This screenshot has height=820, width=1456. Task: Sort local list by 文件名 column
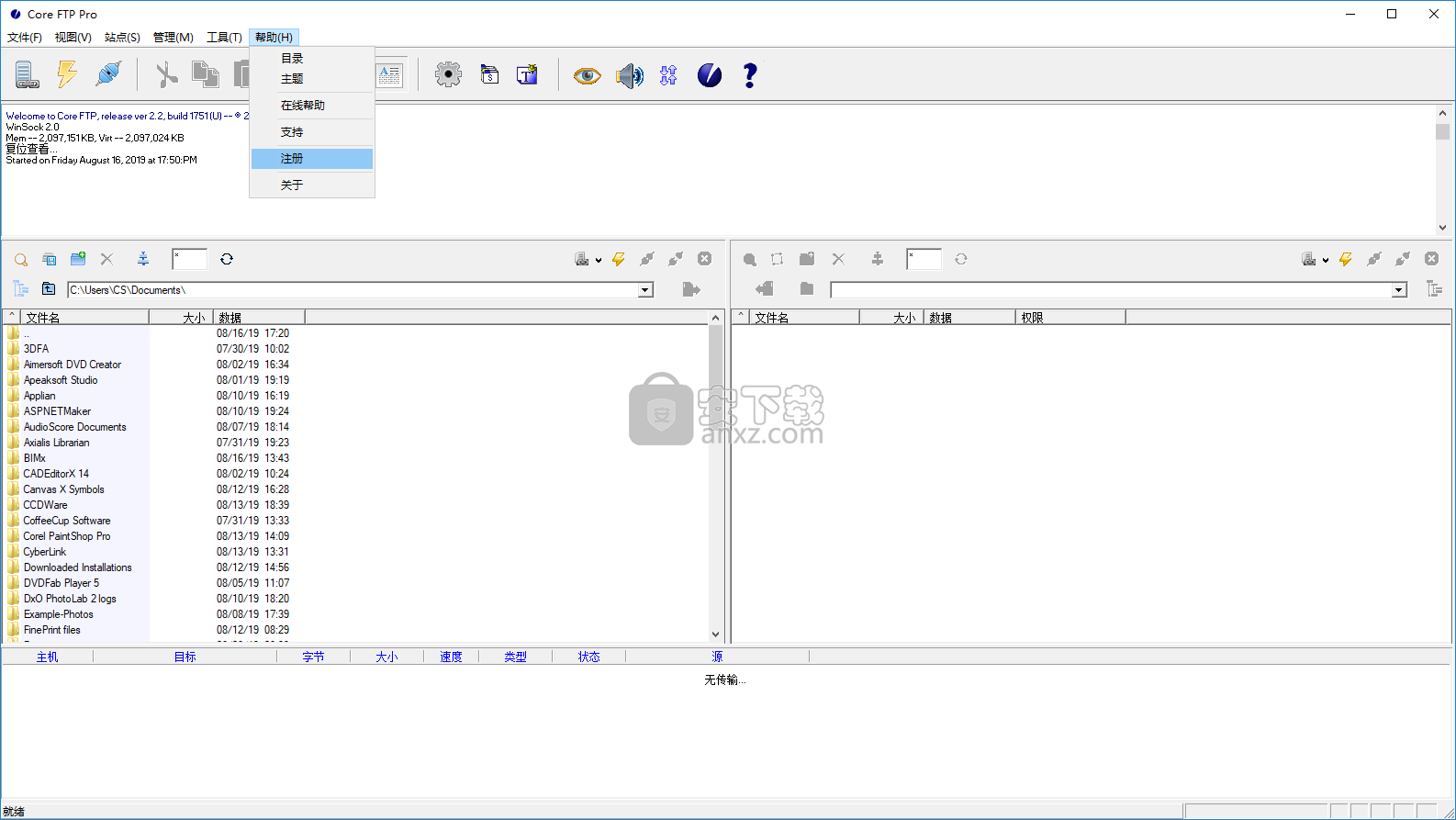(84, 318)
